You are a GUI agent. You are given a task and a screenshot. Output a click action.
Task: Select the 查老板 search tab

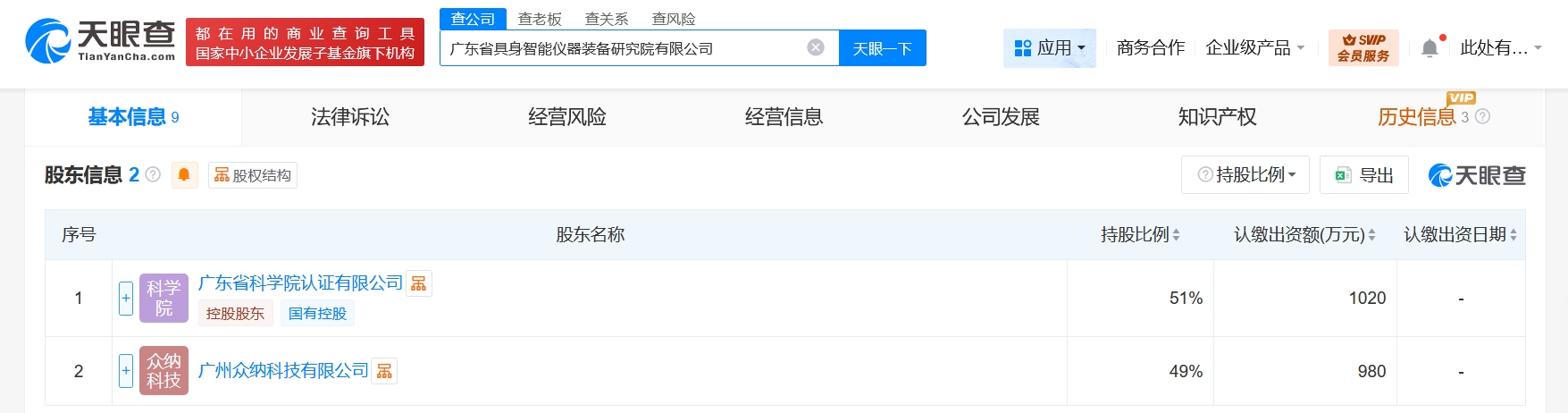pos(540,19)
